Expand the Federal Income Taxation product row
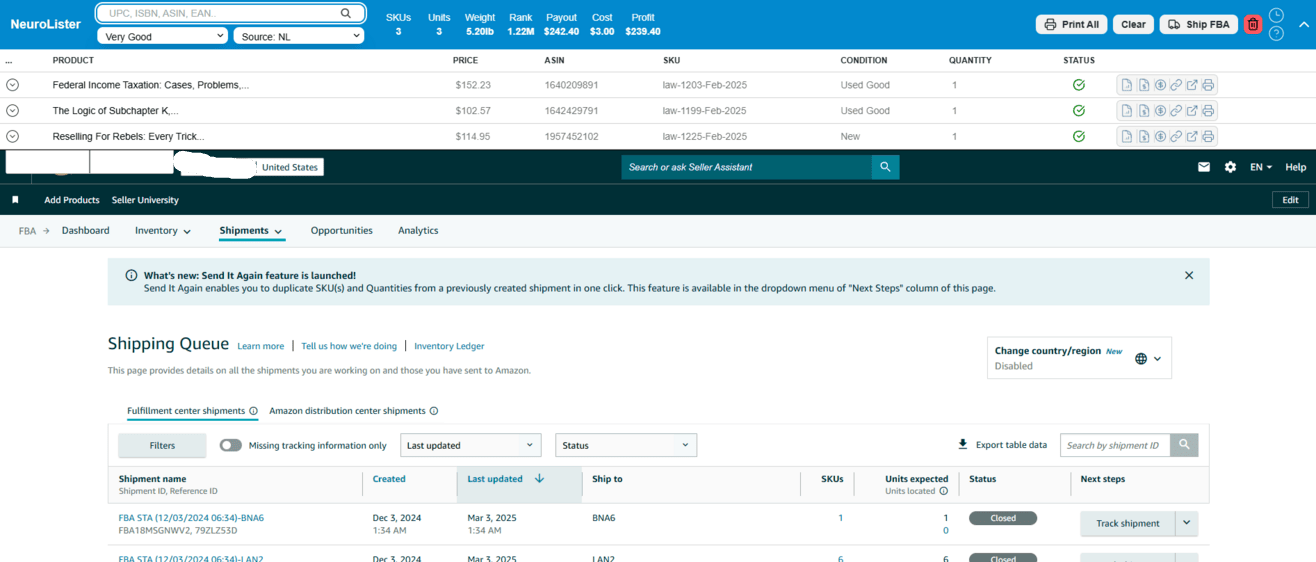 click(x=12, y=85)
